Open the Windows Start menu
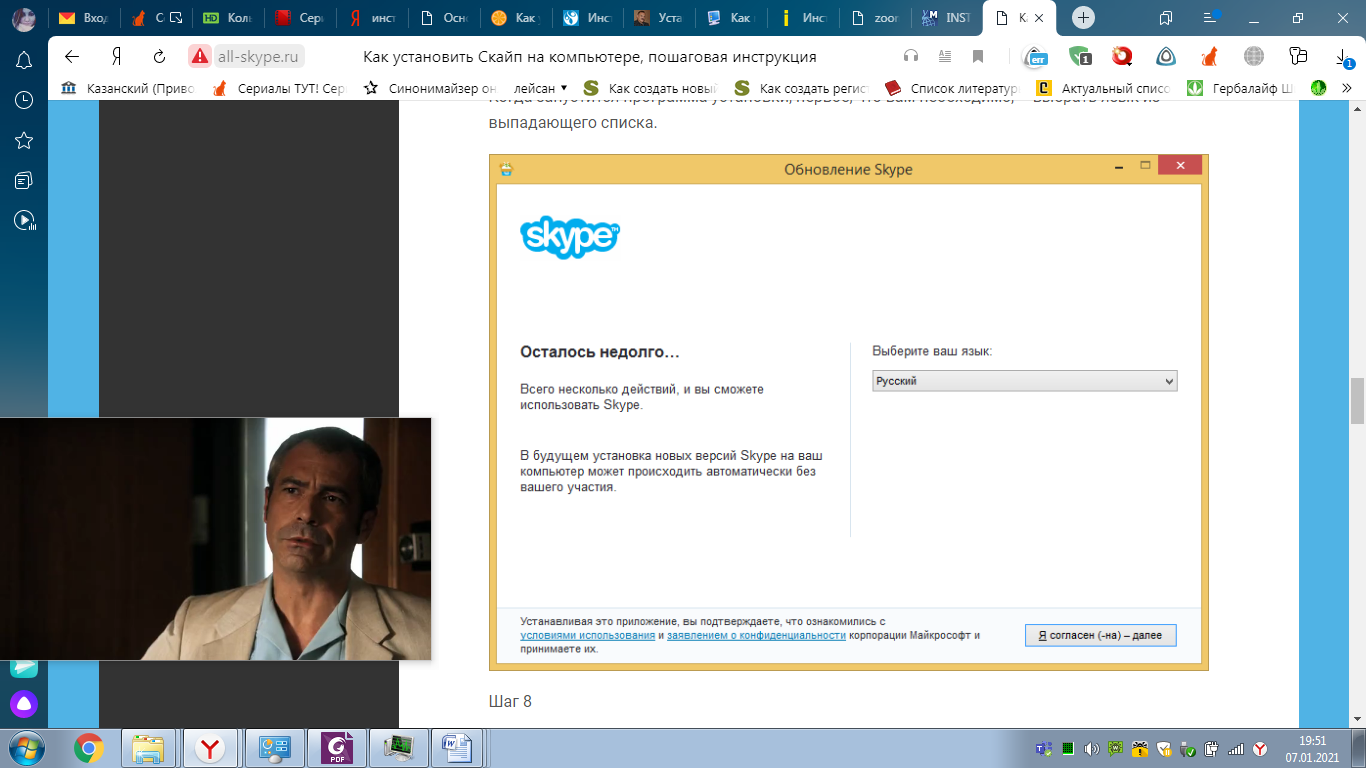The height and width of the screenshot is (768, 1366). (x=24, y=747)
